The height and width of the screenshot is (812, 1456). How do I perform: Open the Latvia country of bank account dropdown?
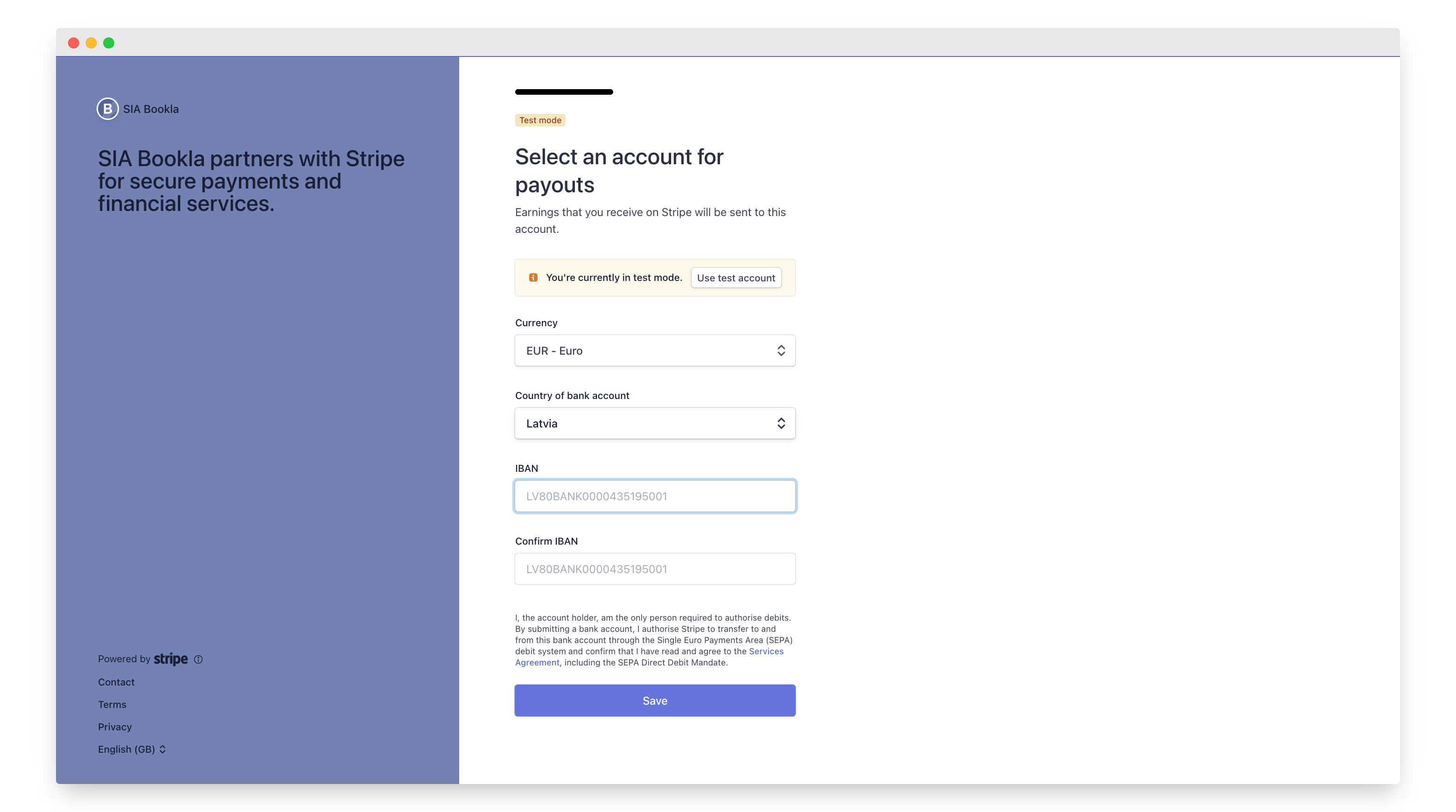point(654,424)
